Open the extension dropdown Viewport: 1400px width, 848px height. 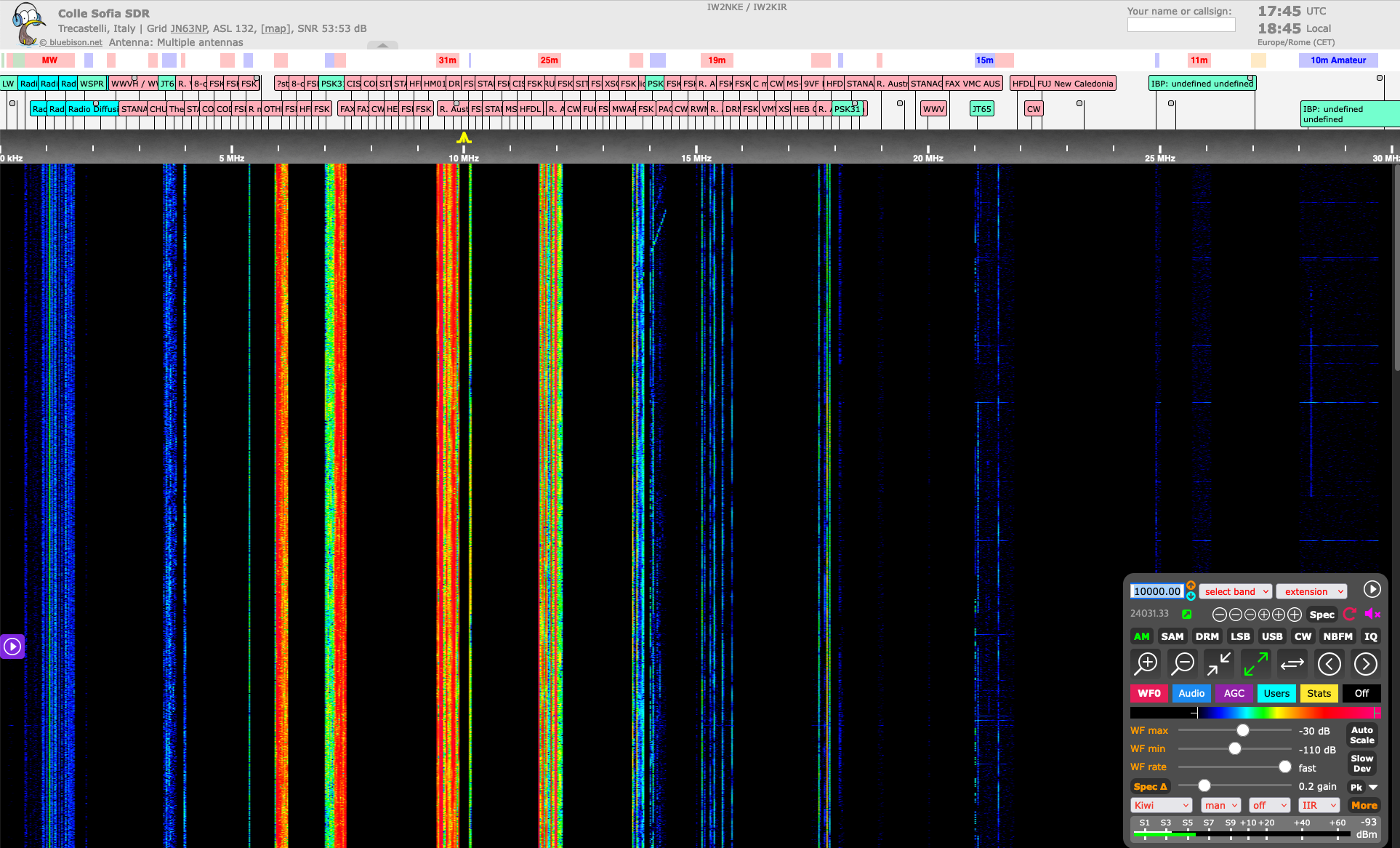point(1311,591)
